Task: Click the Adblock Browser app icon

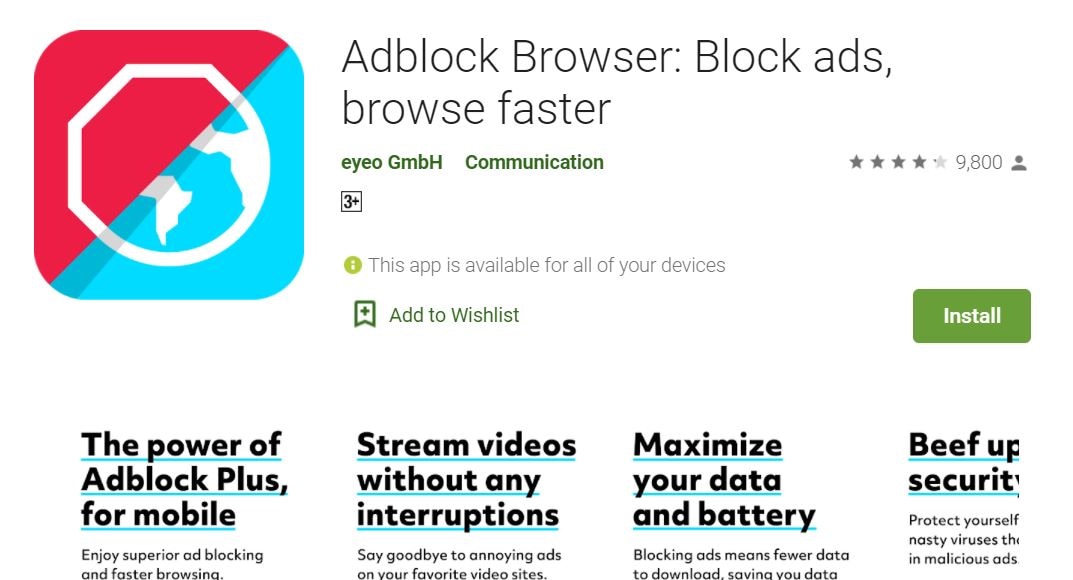Action: coord(168,165)
